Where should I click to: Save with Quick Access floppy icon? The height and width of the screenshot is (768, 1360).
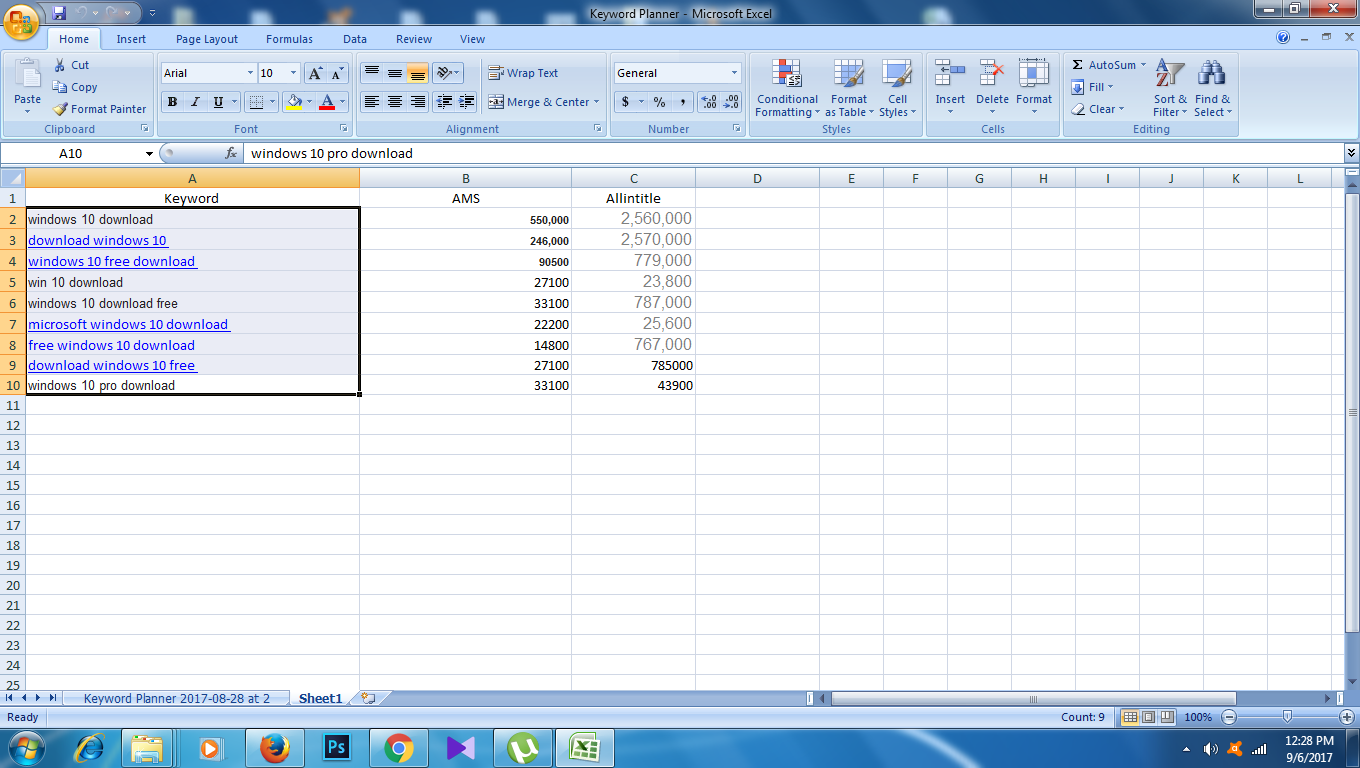[59, 13]
